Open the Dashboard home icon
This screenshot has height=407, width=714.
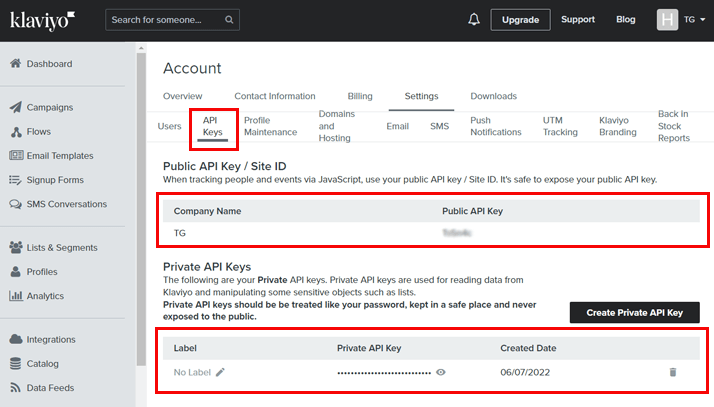tap(16, 64)
